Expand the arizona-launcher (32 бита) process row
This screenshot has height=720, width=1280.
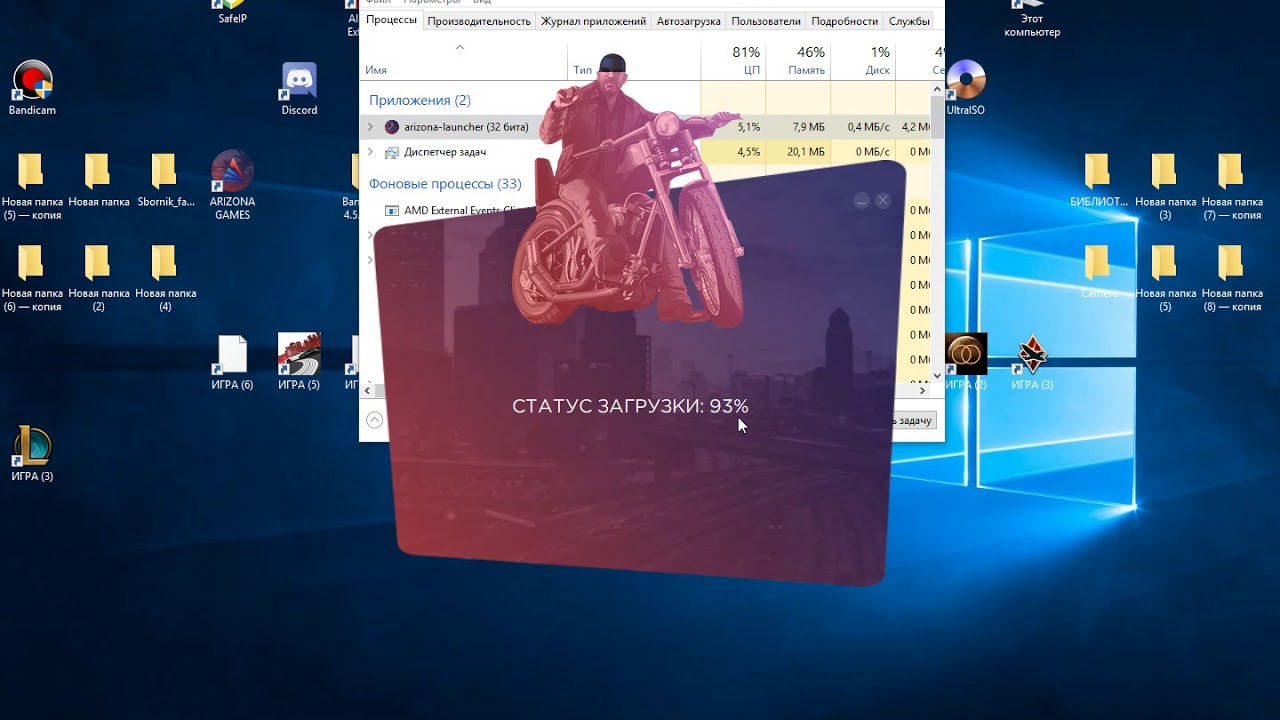tap(370, 127)
